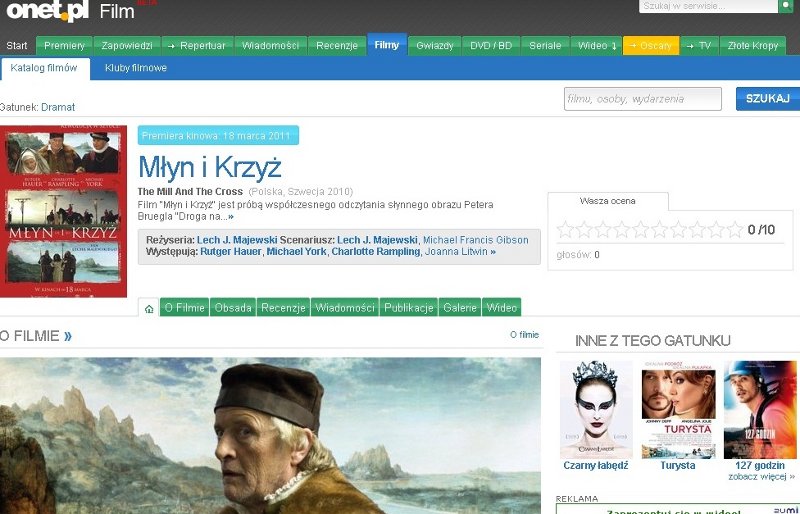Screen dimensions: 800x514
Task: Open the Czarny łabędź poster
Action: pos(596,410)
